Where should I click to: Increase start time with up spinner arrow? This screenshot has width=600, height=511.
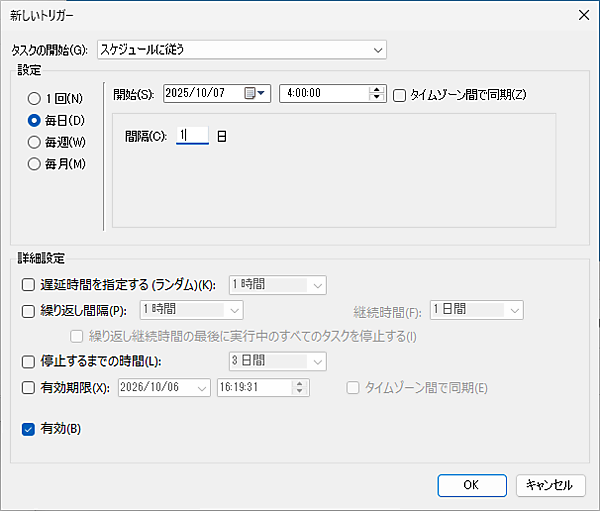click(377, 90)
